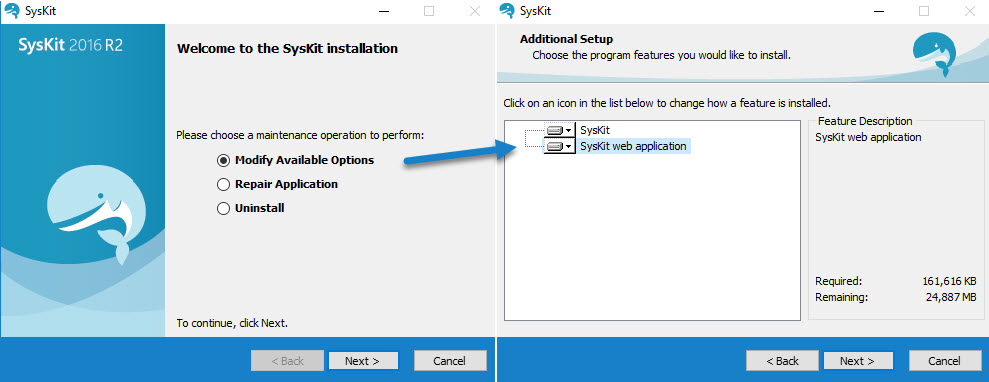Select the SysKit feature tree row

[x=595, y=130]
